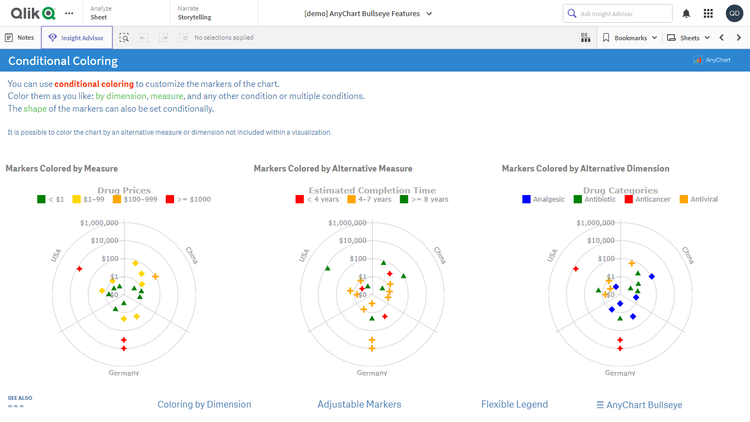Go to the next sheet arrow
This screenshot has height=422, width=750.
click(739, 37)
